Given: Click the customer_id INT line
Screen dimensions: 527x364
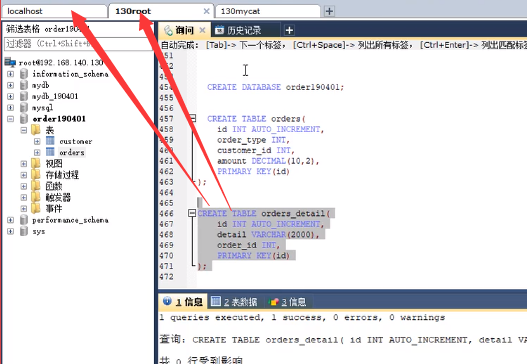Looking at the screenshot, I should coord(255,150).
